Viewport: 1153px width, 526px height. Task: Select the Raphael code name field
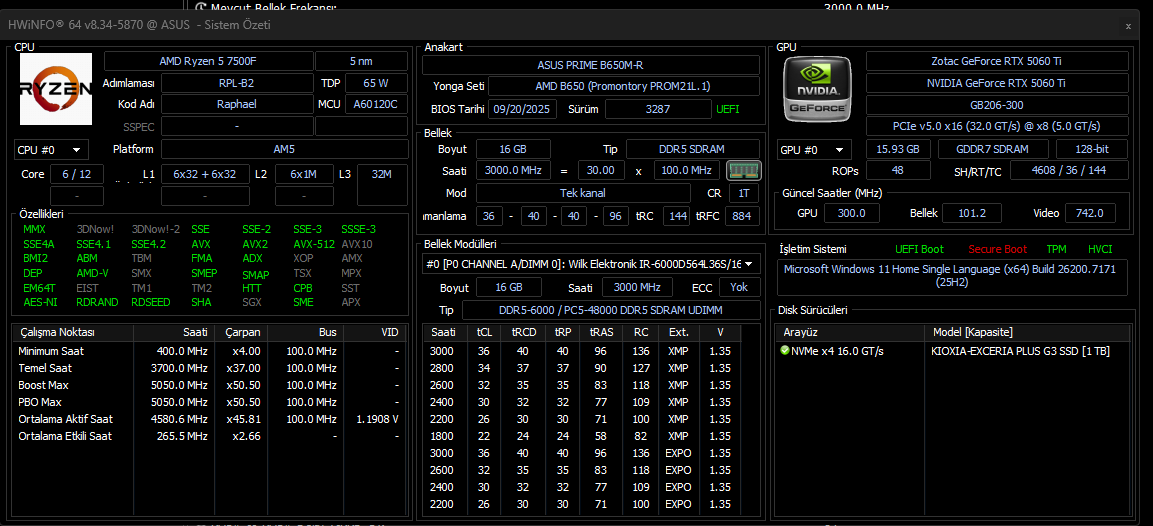pos(236,104)
